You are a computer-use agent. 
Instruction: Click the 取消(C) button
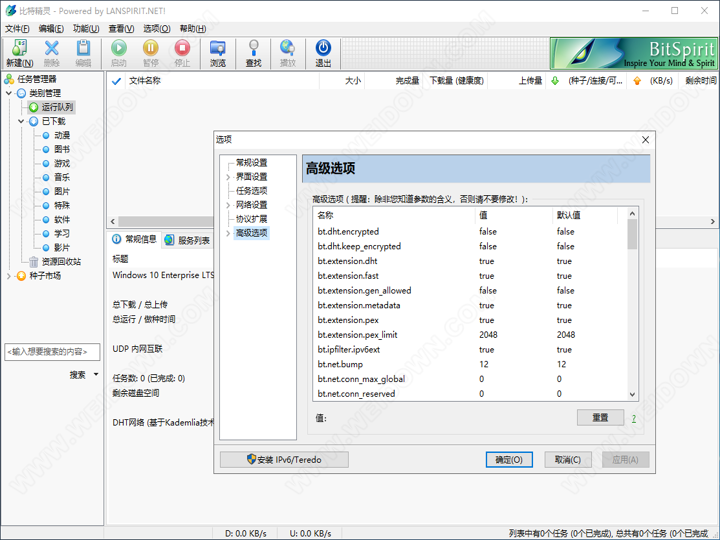coord(568,460)
